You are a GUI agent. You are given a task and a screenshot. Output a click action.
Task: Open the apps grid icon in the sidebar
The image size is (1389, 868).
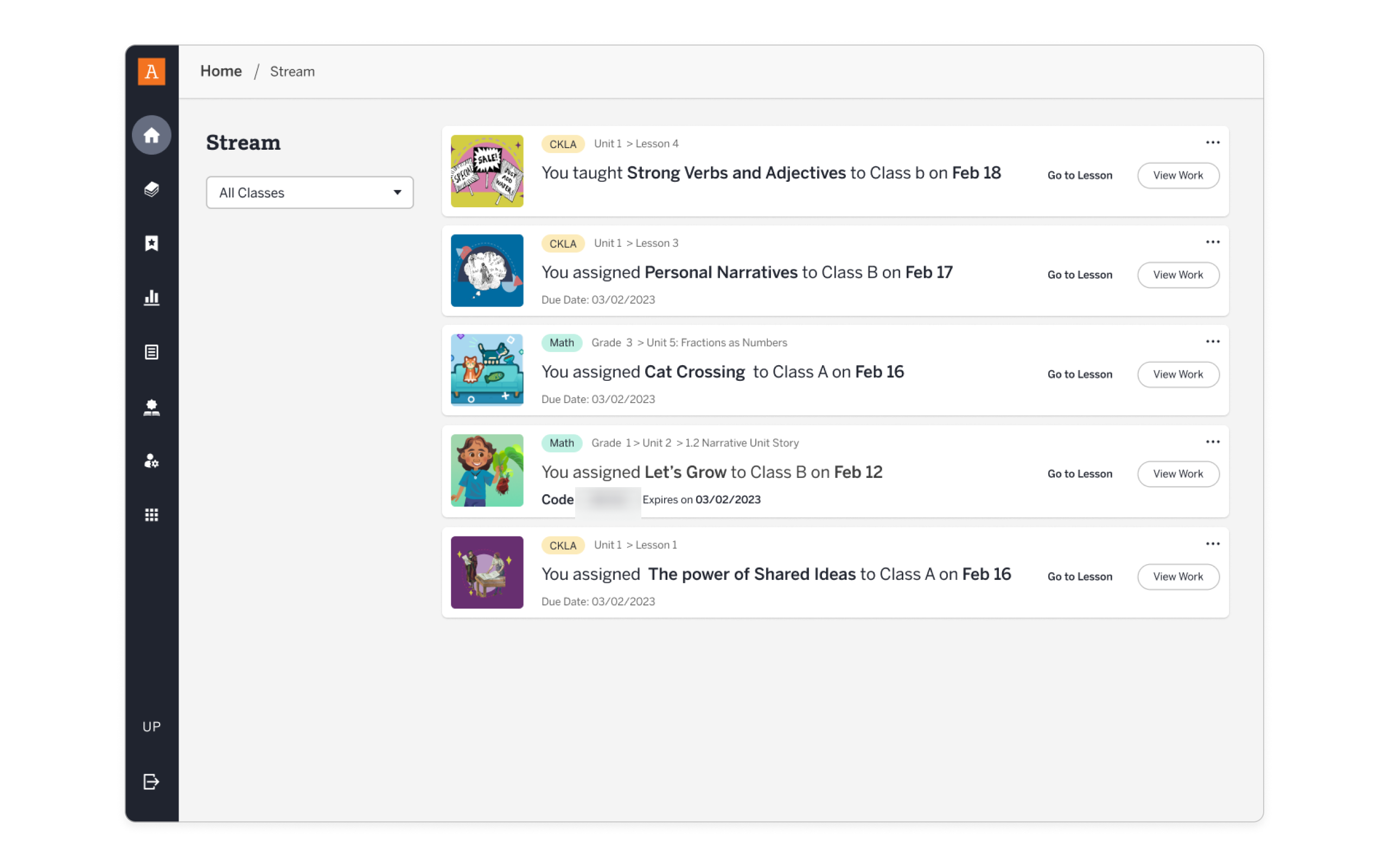pos(151,514)
